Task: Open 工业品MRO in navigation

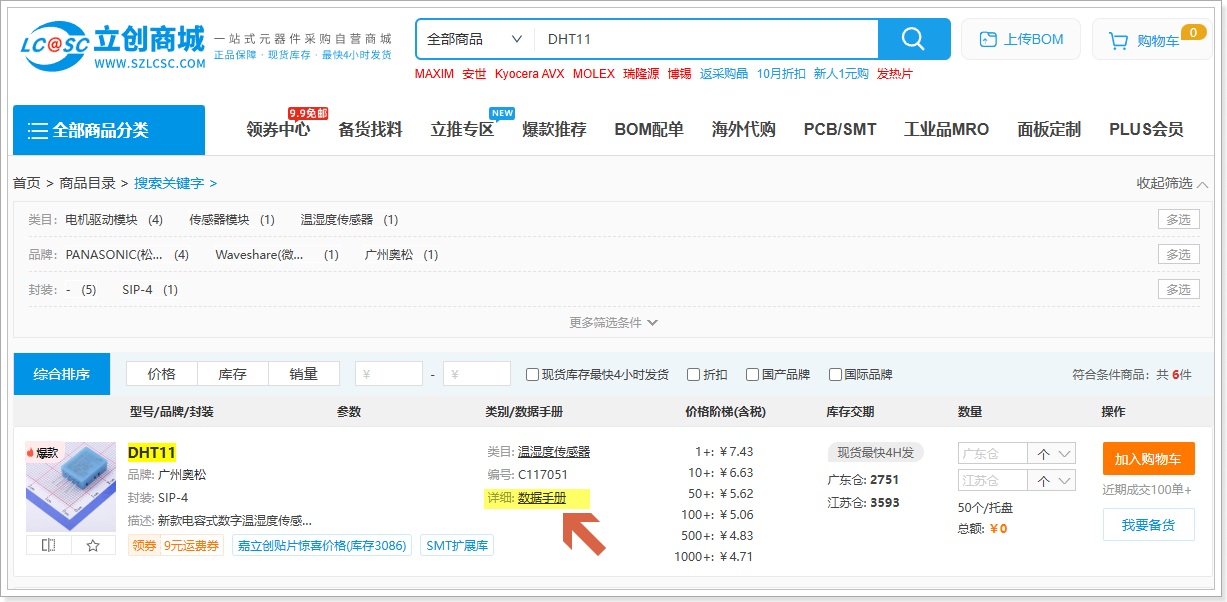Action: tap(946, 130)
